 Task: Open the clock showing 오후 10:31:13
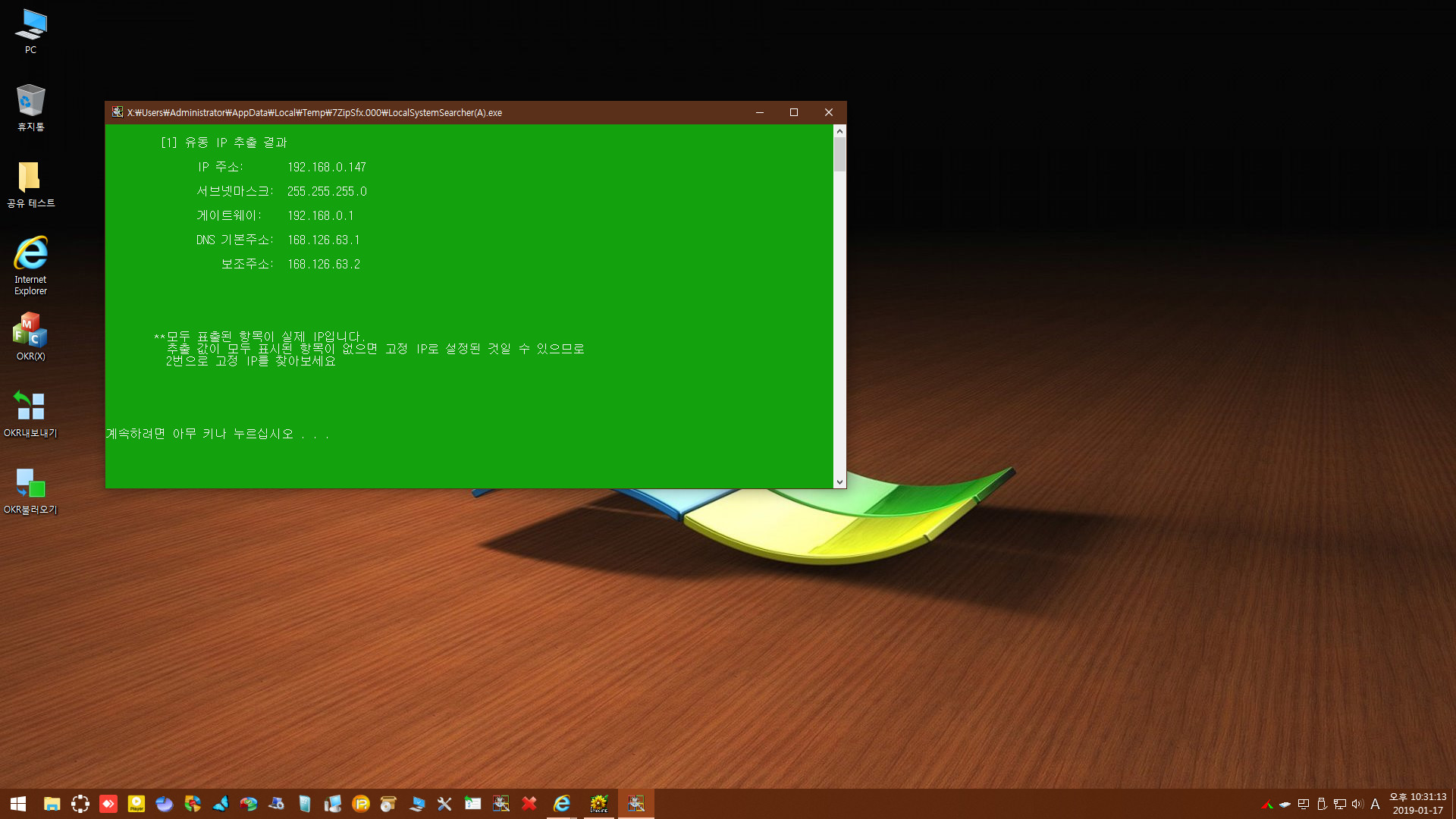pyautogui.click(x=1417, y=804)
